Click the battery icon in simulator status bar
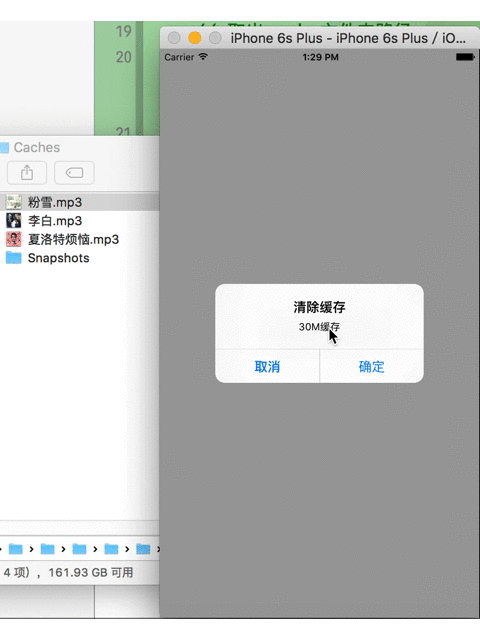Viewport: 480px width, 640px height. (x=465, y=57)
